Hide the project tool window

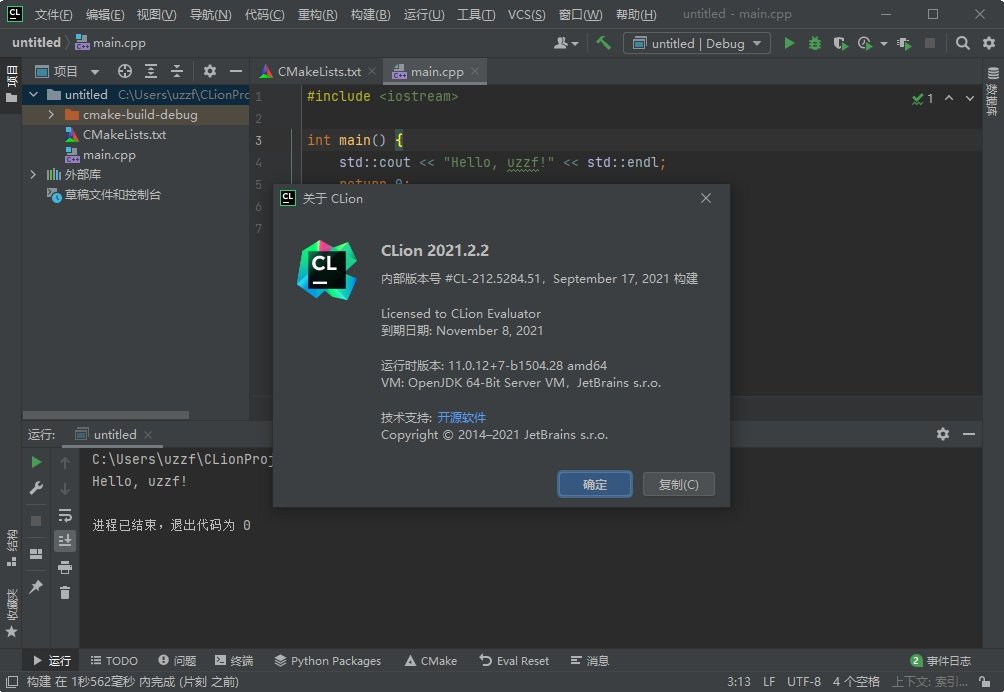click(x=236, y=71)
